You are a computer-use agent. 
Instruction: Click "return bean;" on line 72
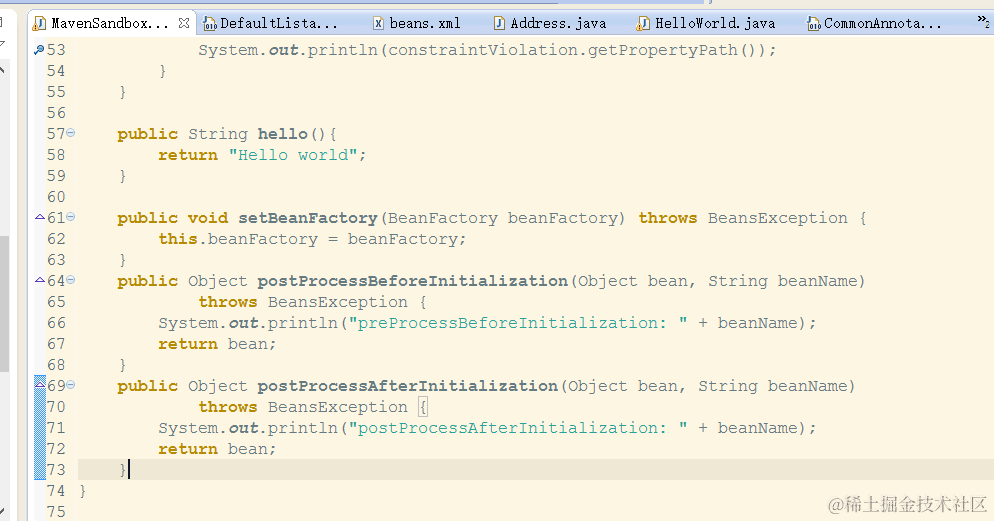(x=217, y=449)
